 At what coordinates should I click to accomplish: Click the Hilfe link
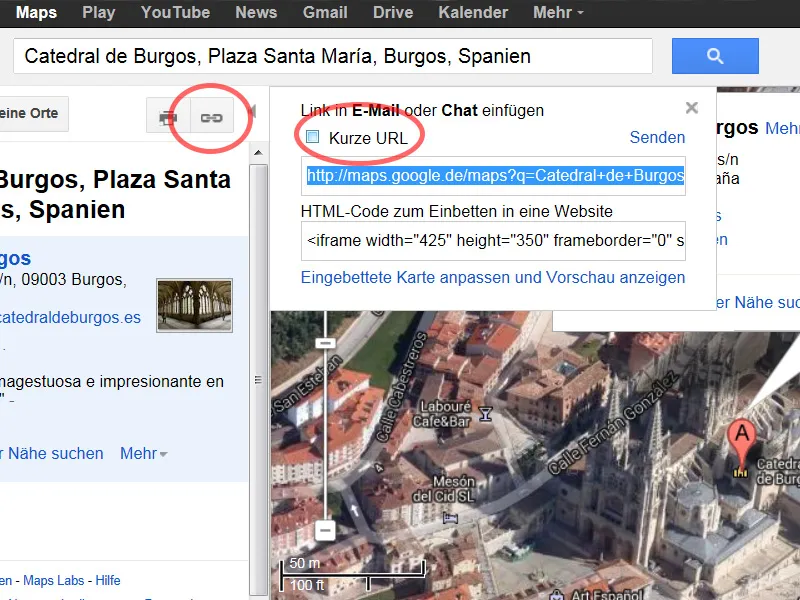[x=108, y=581]
